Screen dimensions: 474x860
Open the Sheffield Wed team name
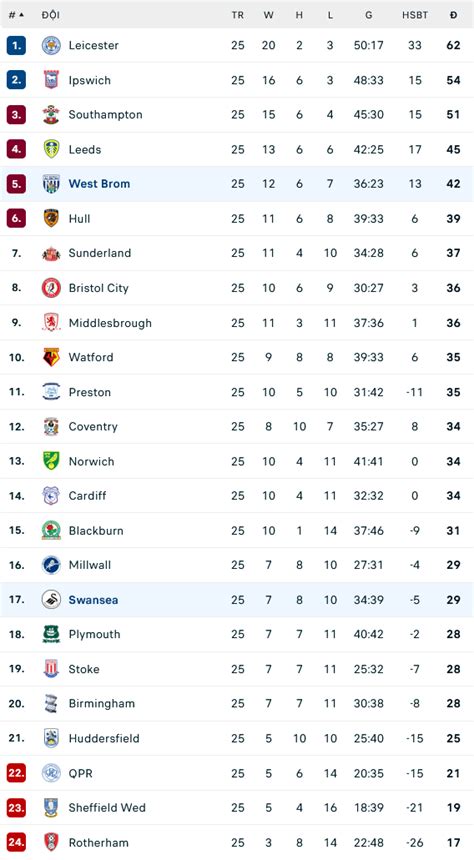[107, 807]
